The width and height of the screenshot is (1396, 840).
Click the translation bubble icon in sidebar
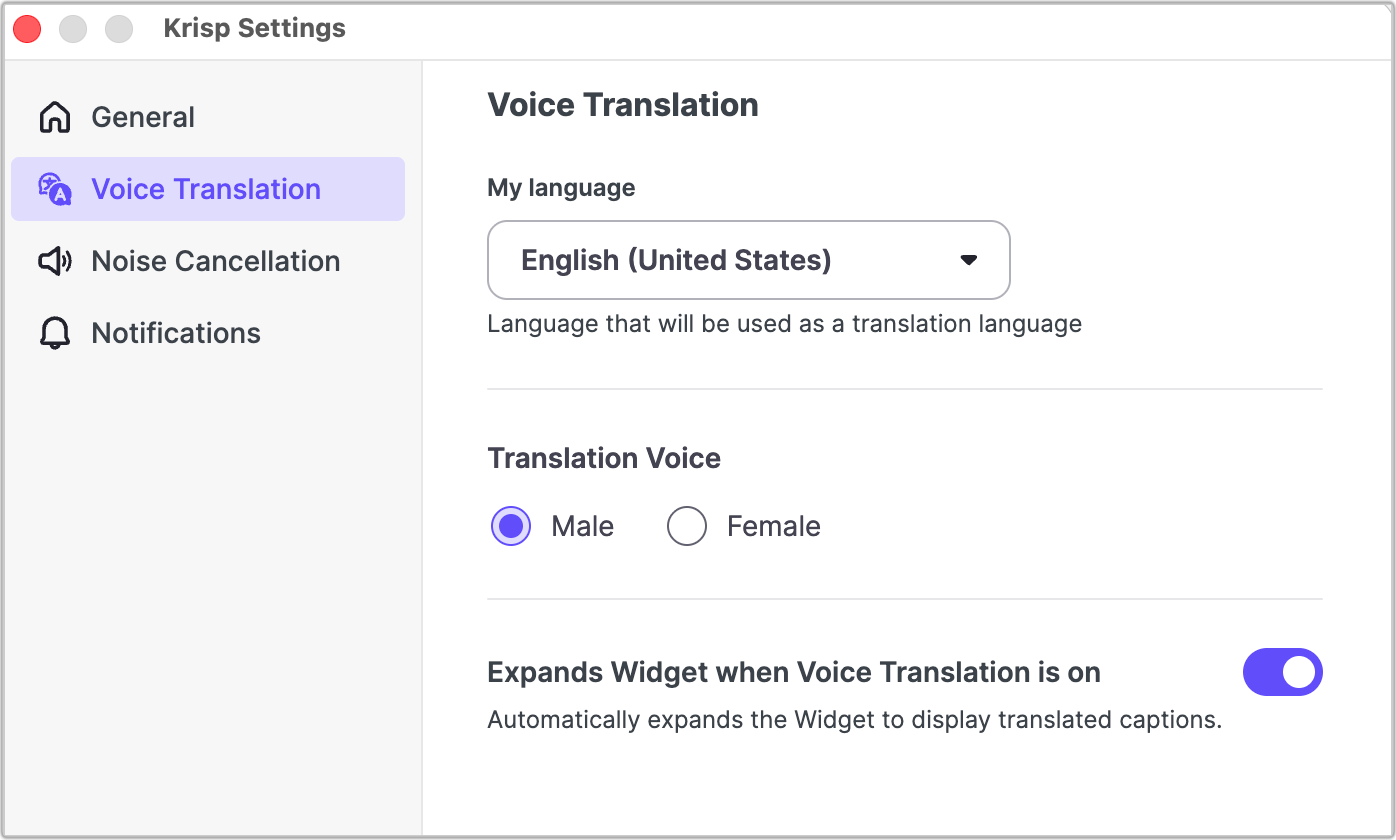tap(54, 189)
